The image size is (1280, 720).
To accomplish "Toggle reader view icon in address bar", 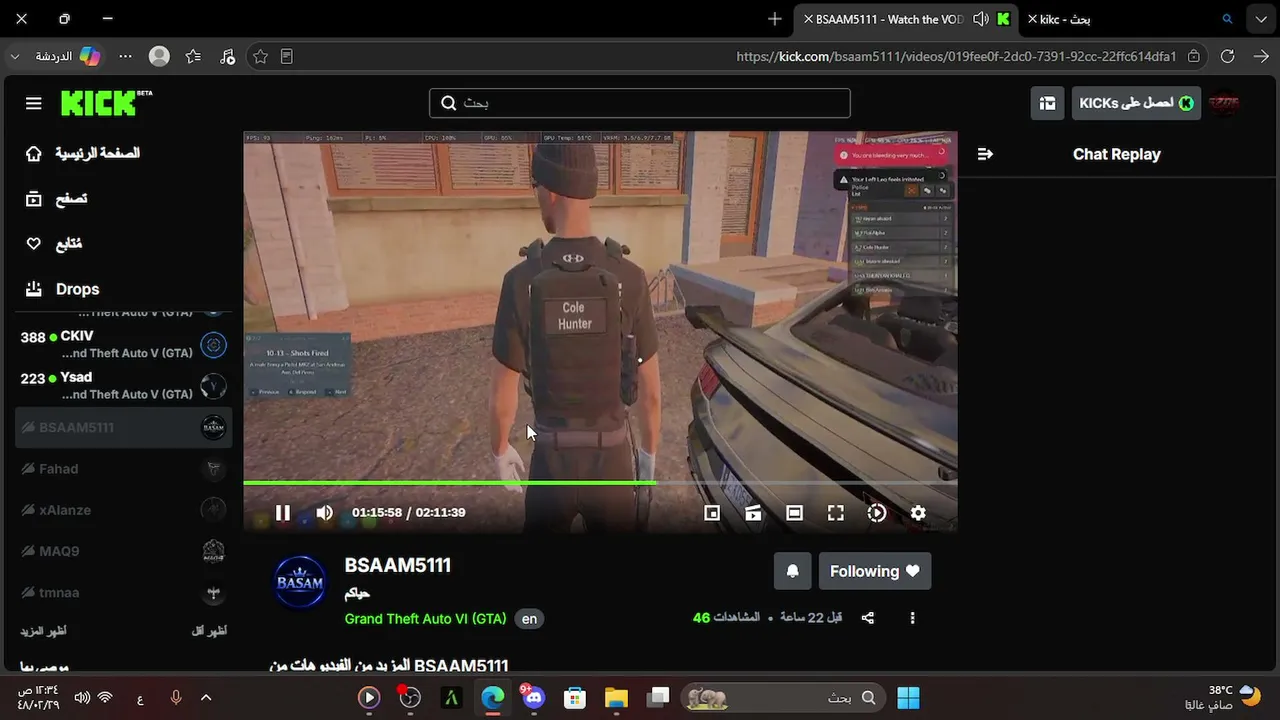I will pyautogui.click(x=287, y=57).
